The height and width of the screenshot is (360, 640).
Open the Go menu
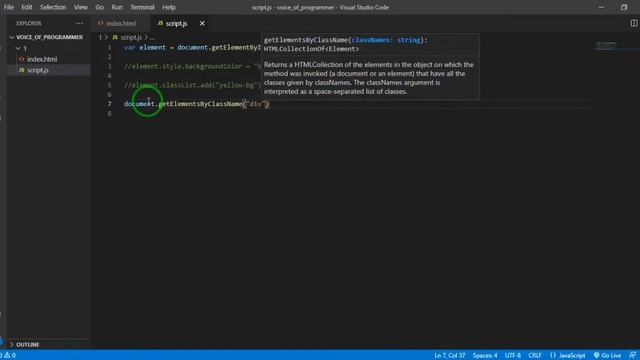99,7
